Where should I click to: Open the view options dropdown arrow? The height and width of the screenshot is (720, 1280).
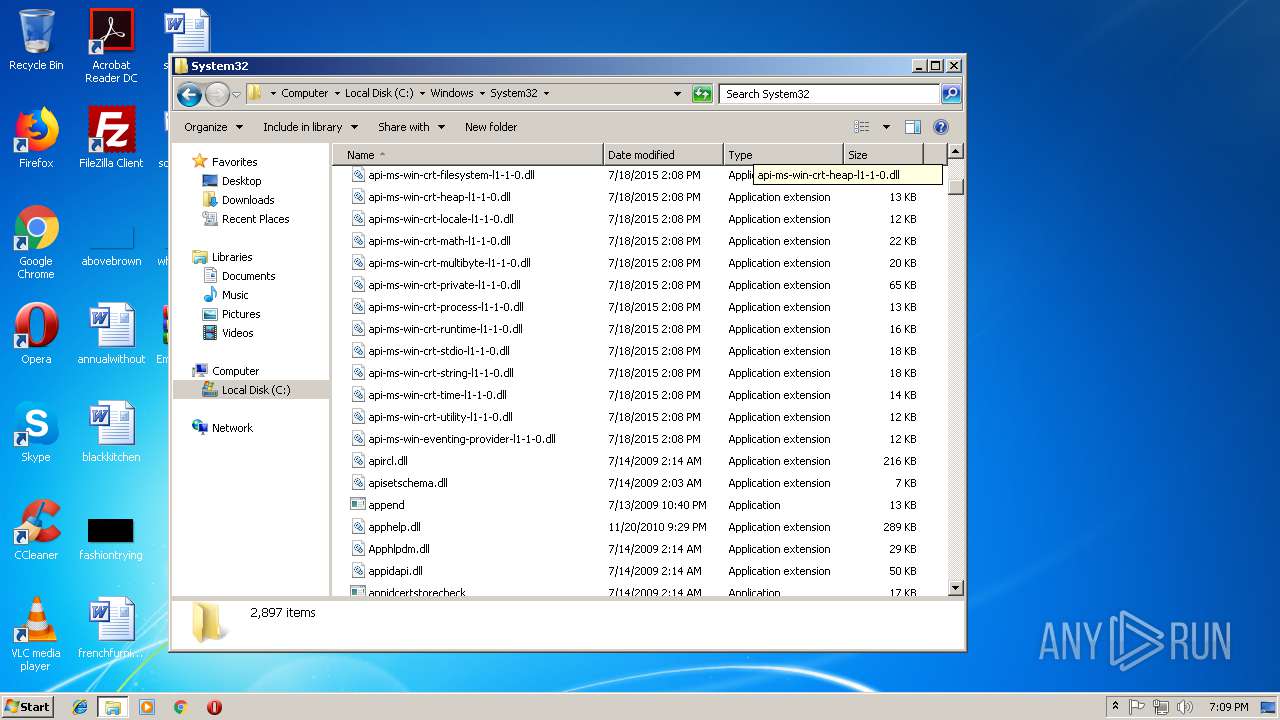coord(886,127)
